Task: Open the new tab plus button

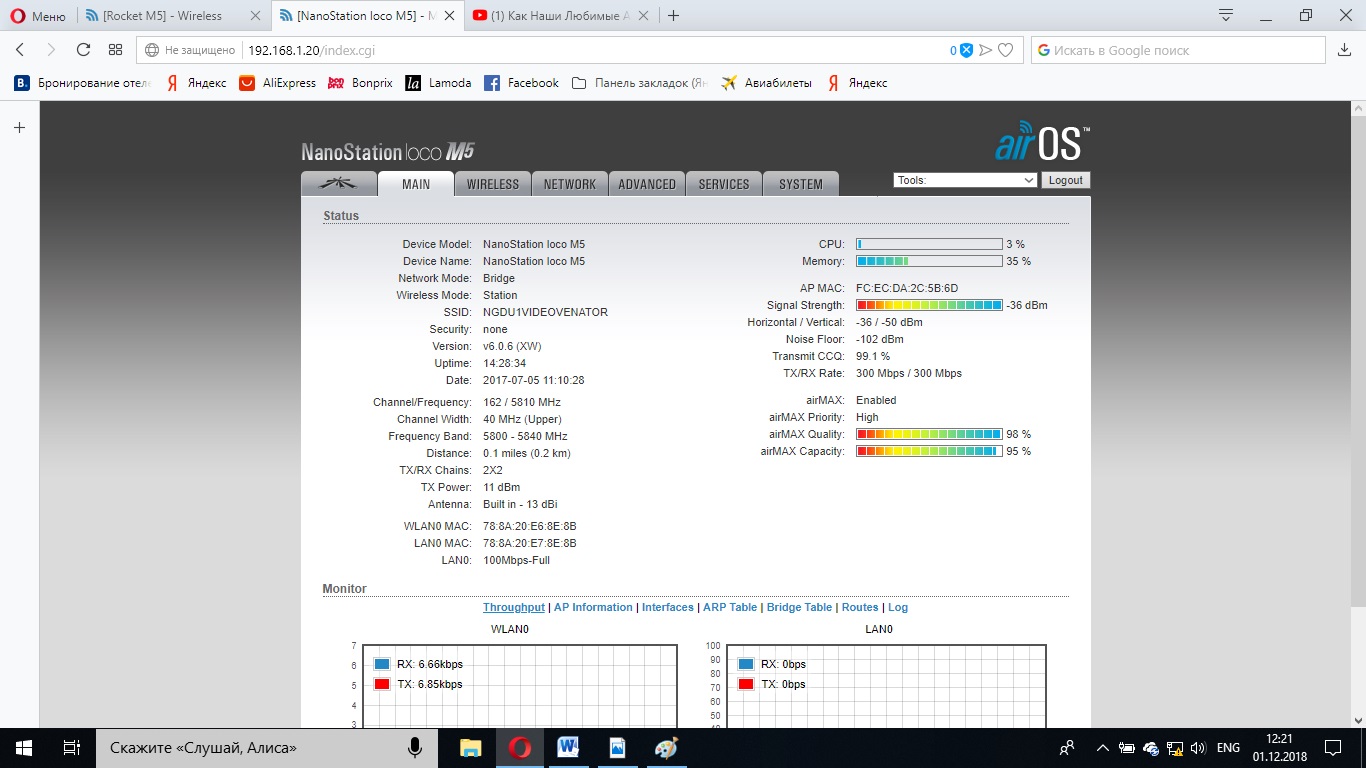Action: 674,16
